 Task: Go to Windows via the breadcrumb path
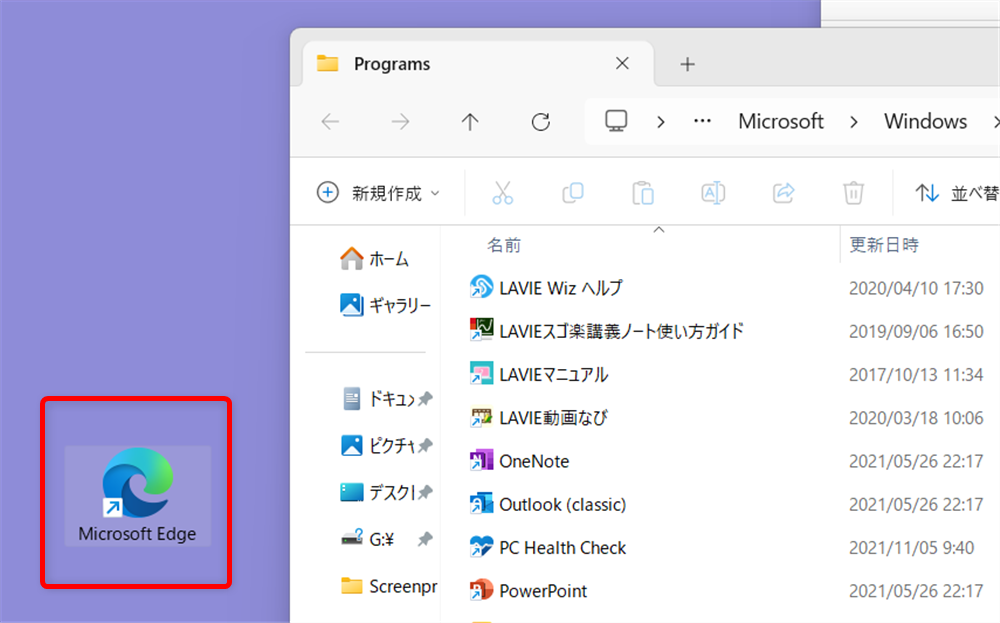click(x=925, y=121)
